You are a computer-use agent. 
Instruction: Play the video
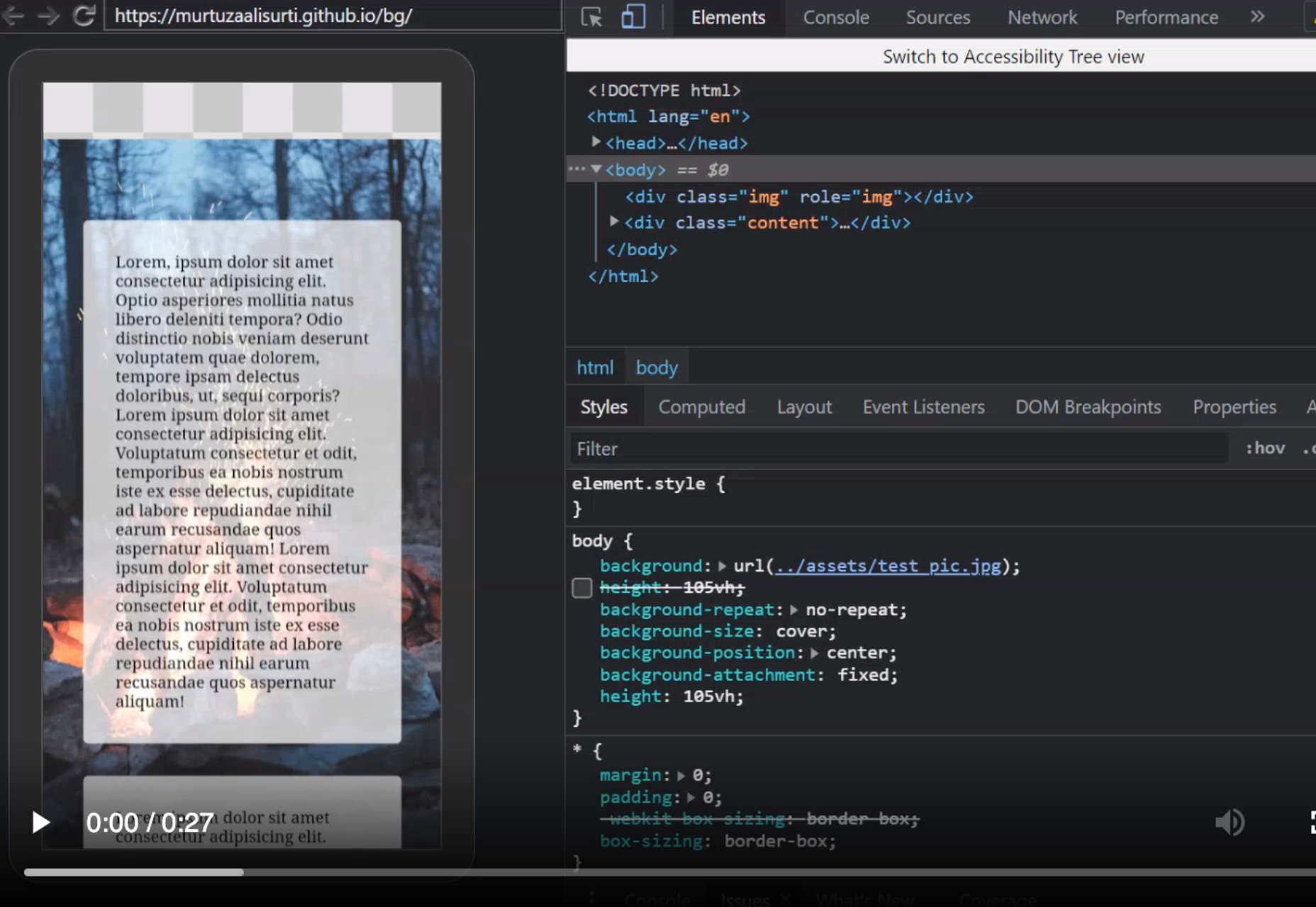click(40, 823)
